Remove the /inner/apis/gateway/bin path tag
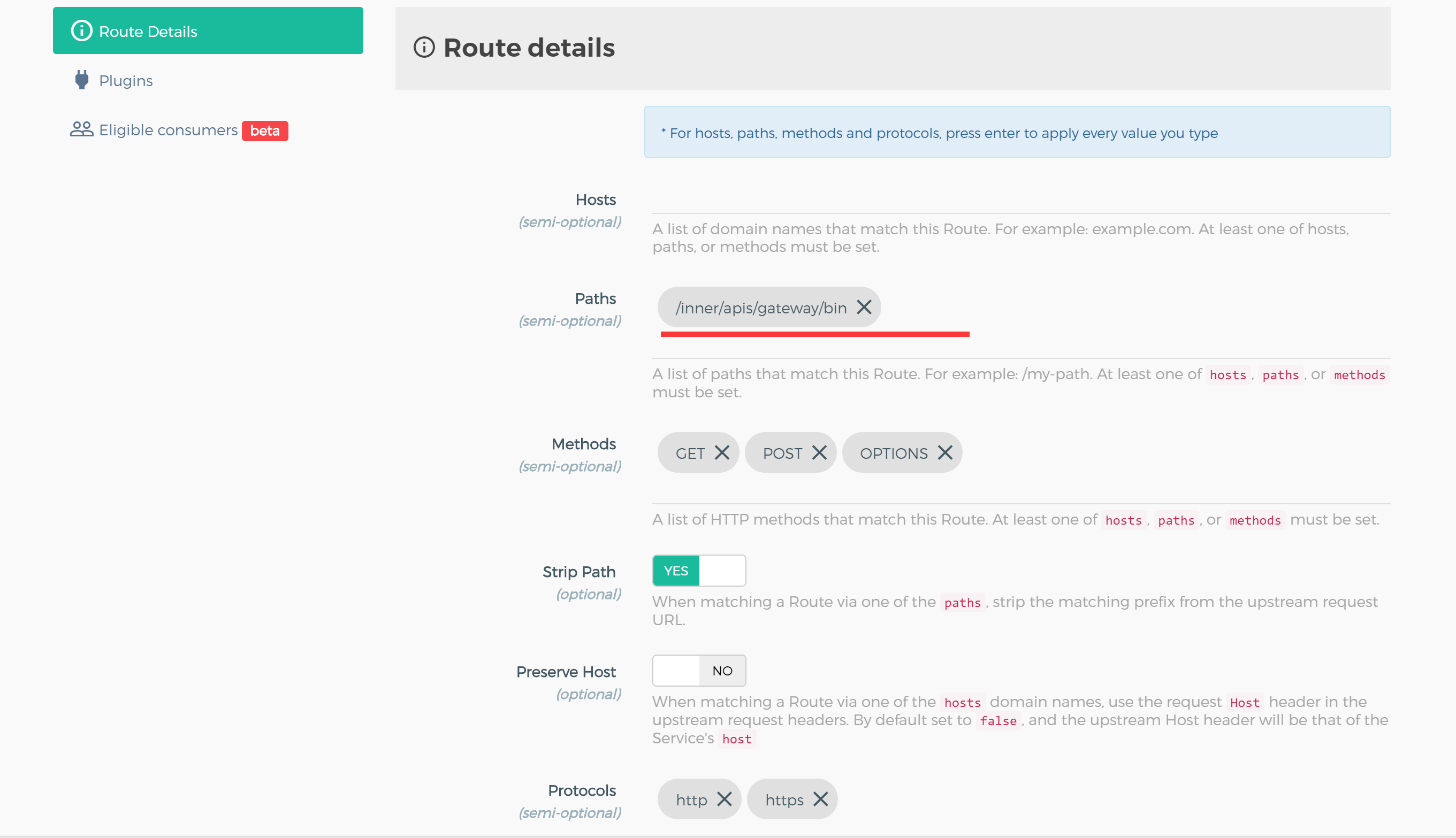Viewport: 1456px width, 838px height. pos(864,307)
